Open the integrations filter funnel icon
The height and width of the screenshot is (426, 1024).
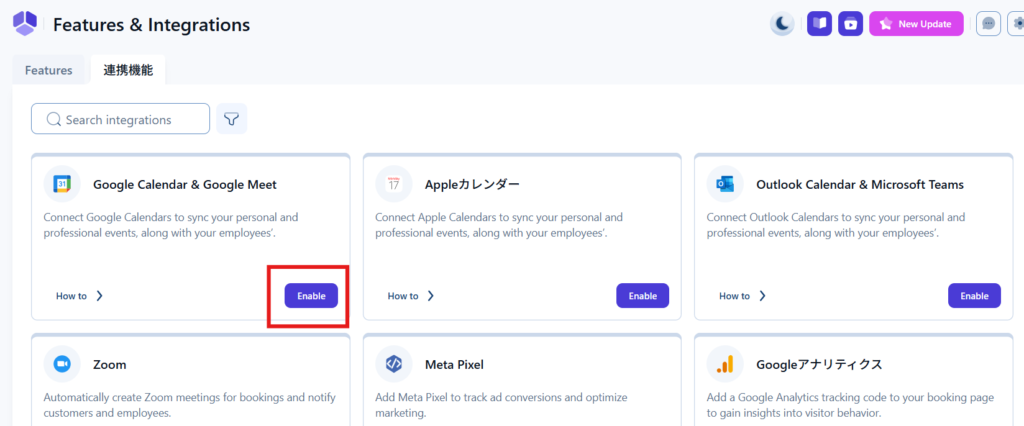tap(232, 119)
